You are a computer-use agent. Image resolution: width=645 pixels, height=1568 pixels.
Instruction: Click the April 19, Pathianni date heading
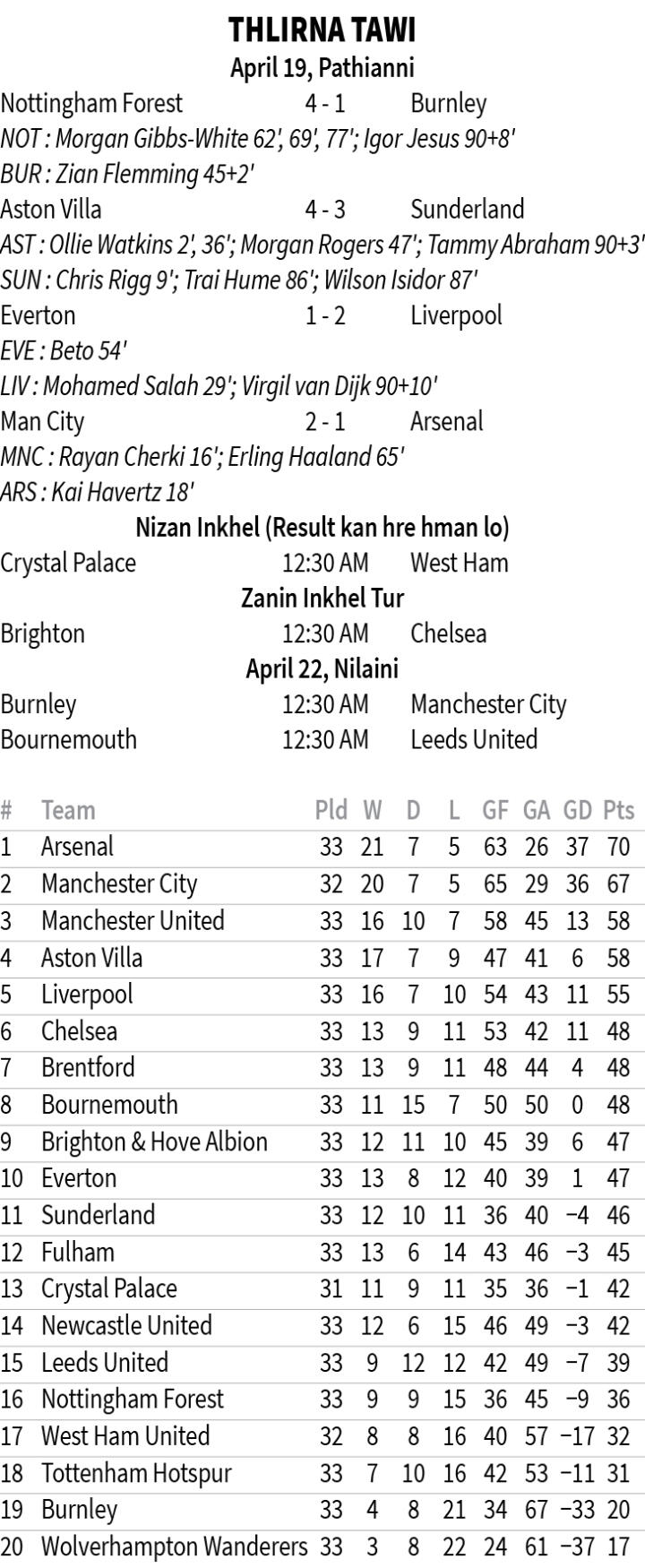322,68
